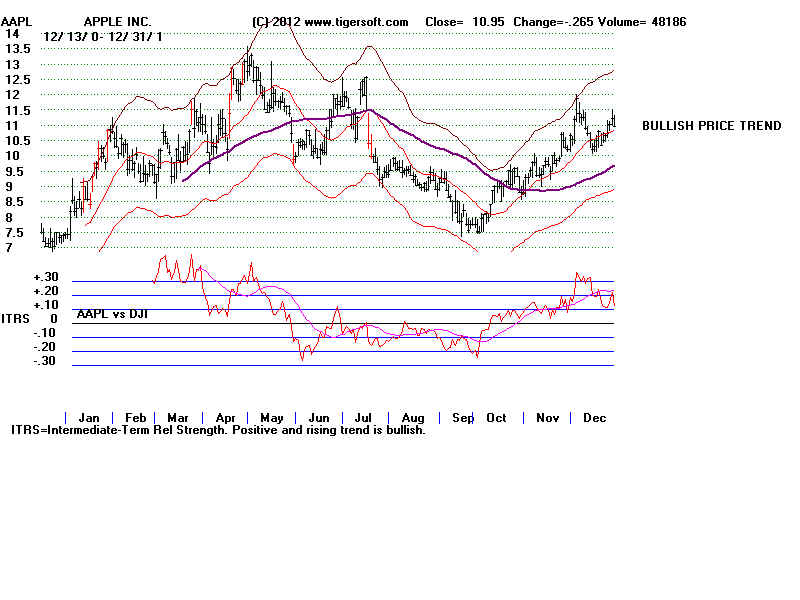The height and width of the screenshot is (600, 800).
Task: Select the AAPL vs DJI legend text
Action: (110, 313)
